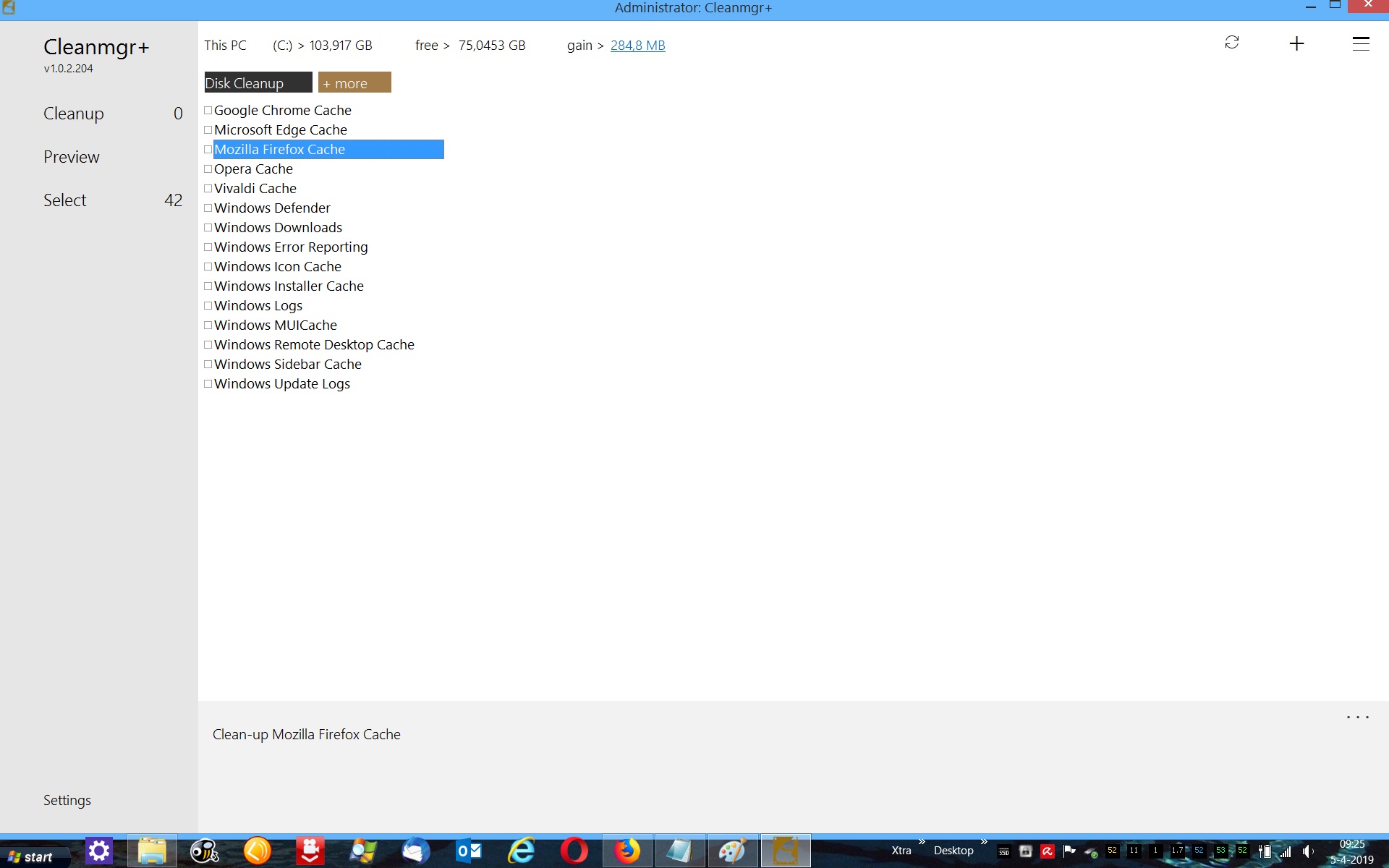Image resolution: width=1389 pixels, height=868 pixels.
Task: Check the Windows Downloads checkbox
Action: (208, 228)
